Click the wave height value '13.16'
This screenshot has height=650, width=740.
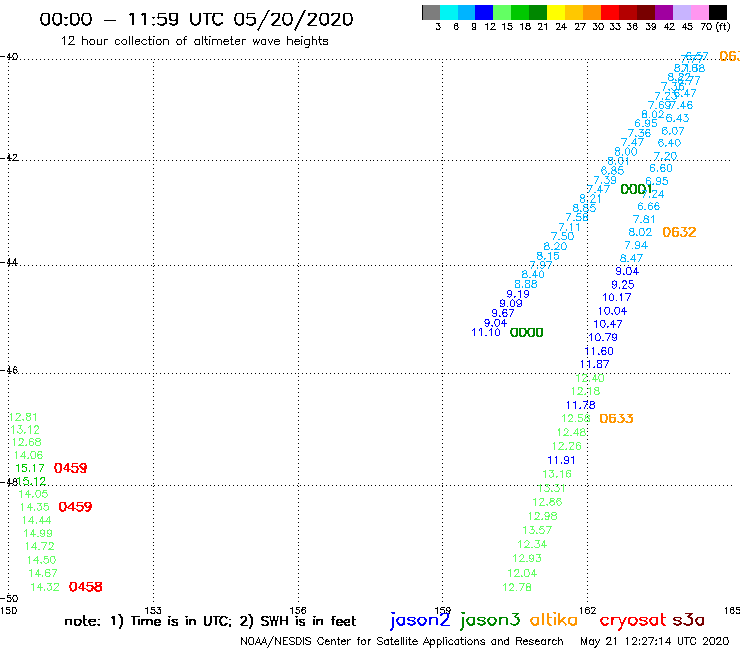(557, 474)
